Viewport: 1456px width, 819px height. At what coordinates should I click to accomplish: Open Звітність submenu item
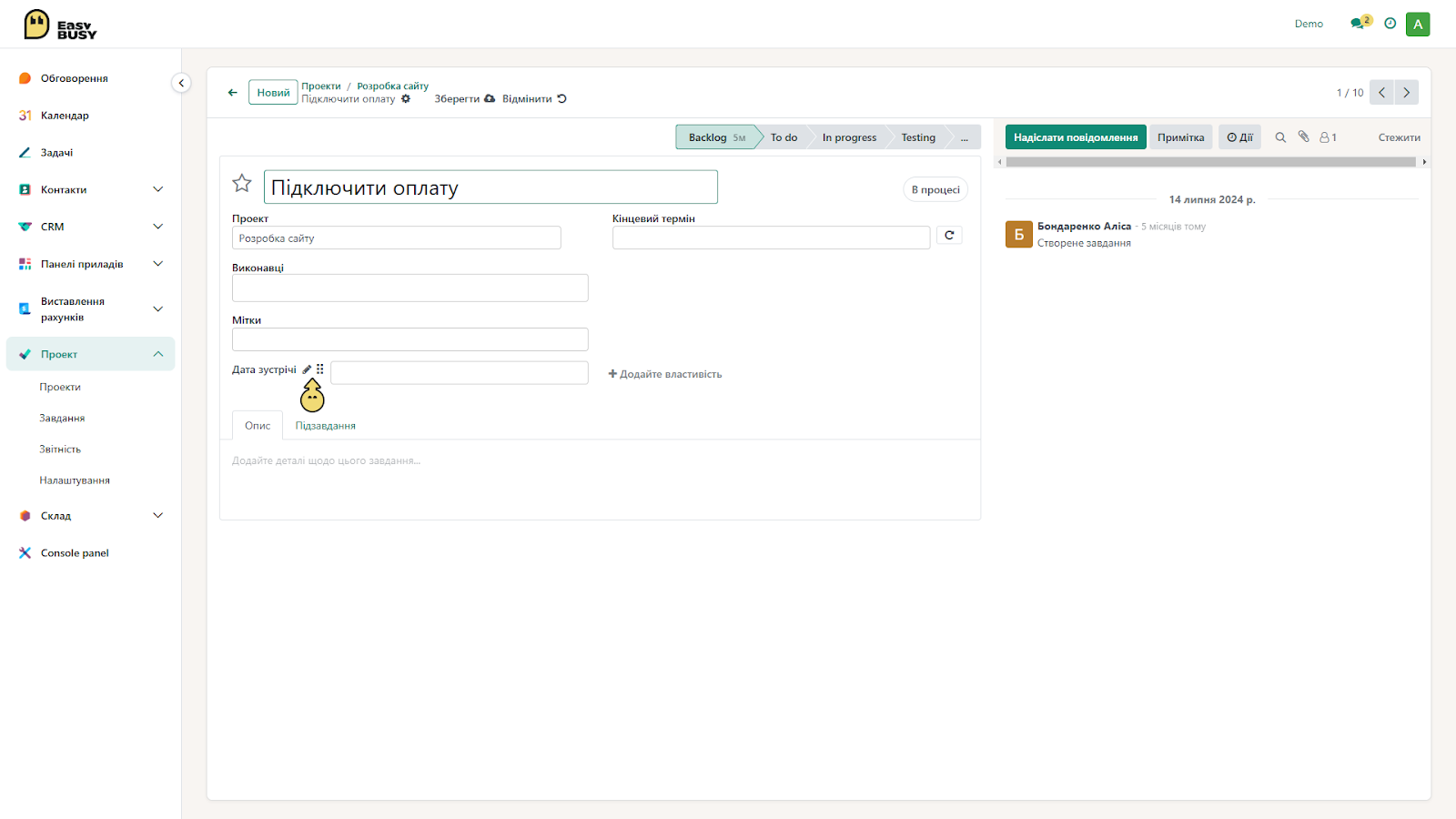pyautogui.click(x=60, y=449)
